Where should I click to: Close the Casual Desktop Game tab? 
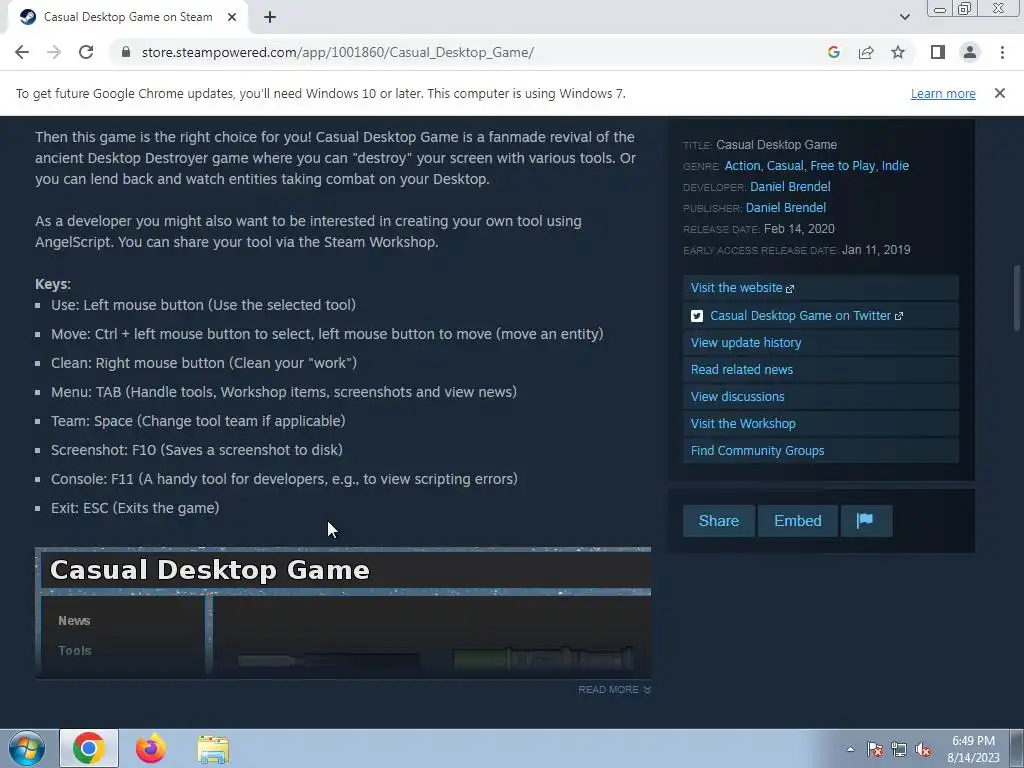click(232, 17)
